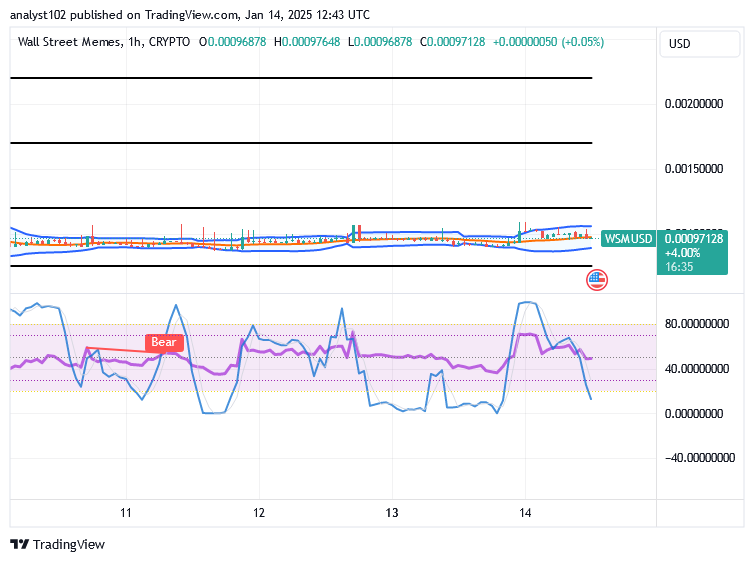Select the date 12 on time axis
This screenshot has width=754, height=562.
click(259, 513)
